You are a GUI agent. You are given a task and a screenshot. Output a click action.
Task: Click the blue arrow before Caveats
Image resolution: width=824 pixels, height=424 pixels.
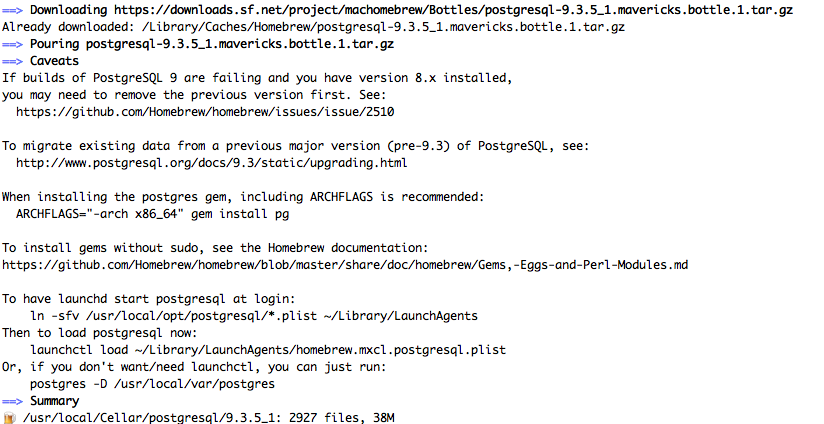[12, 61]
